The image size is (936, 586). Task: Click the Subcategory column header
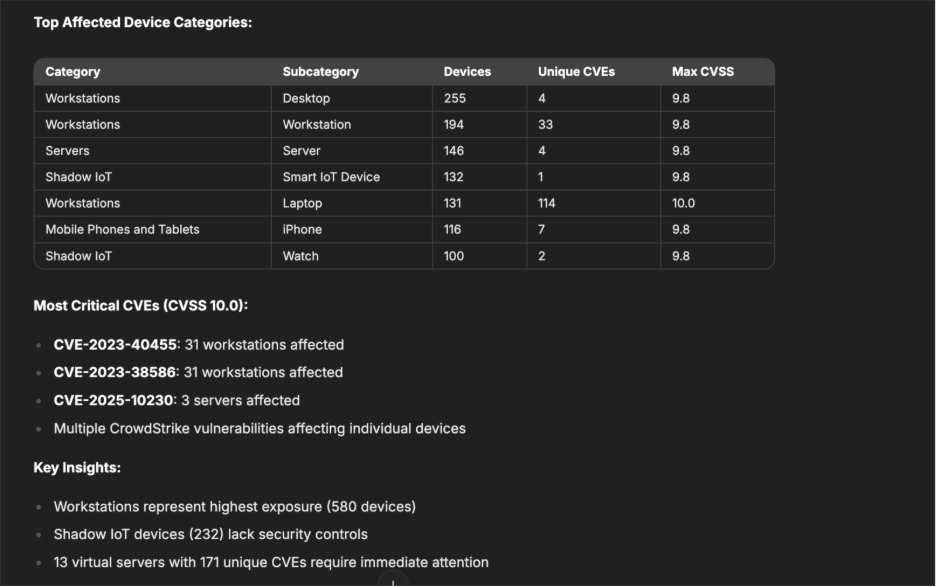(321, 72)
